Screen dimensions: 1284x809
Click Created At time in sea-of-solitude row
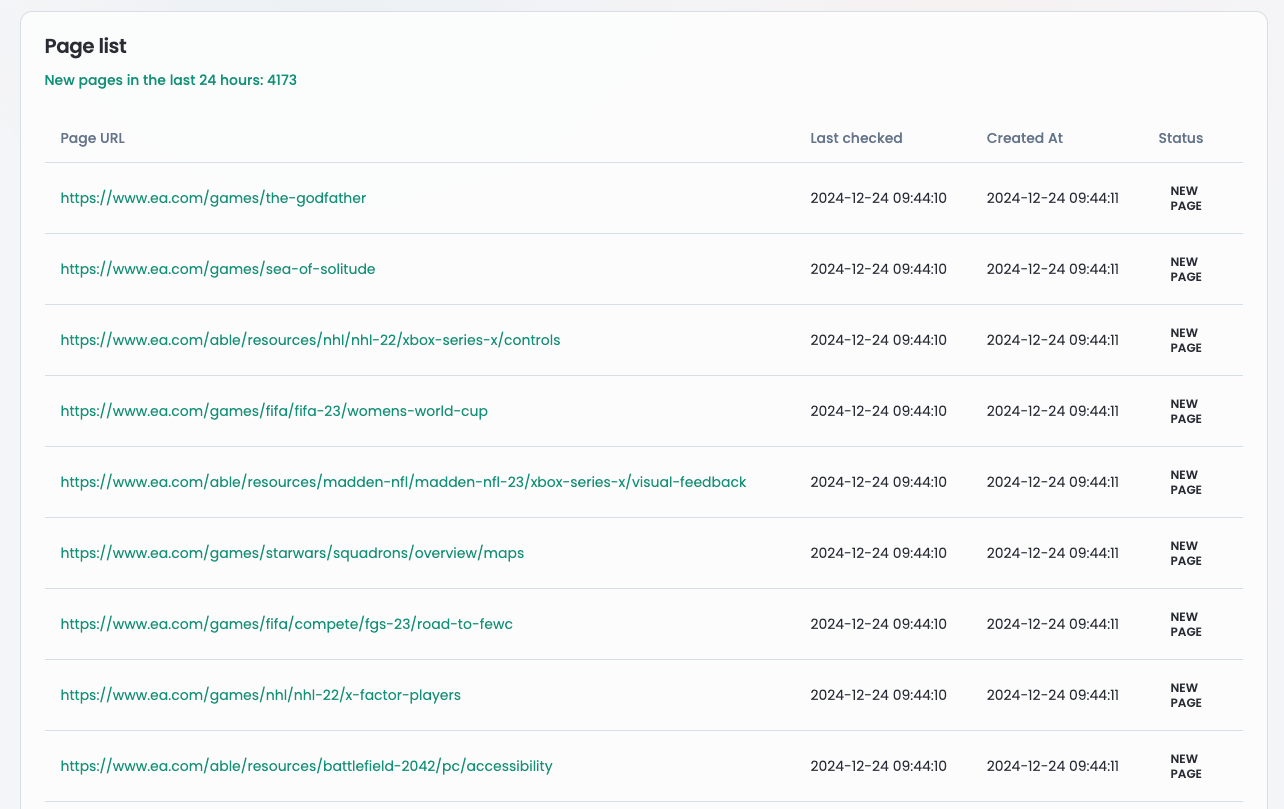tap(1052, 269)
